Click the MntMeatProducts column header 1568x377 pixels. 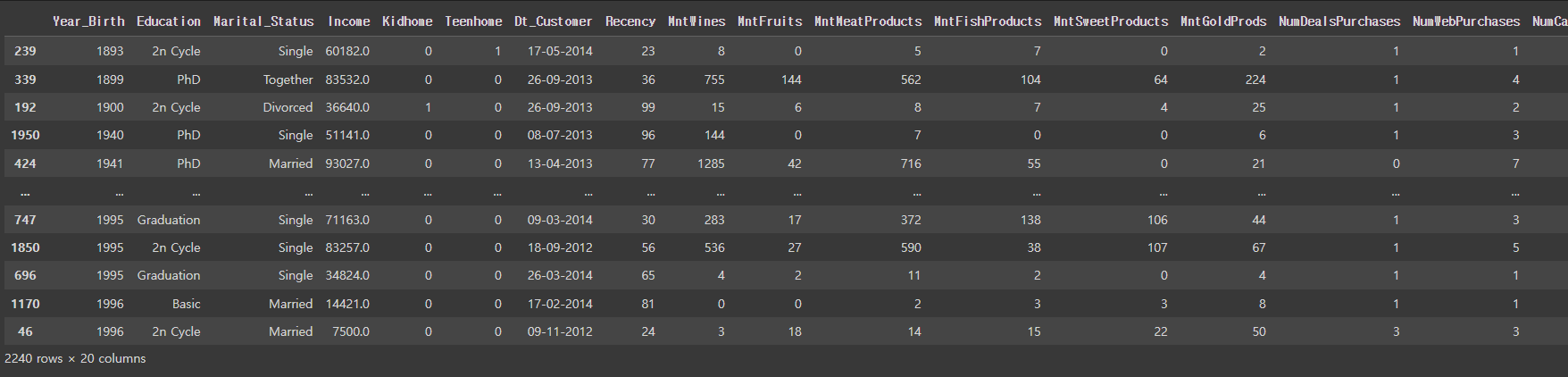click(868, 21)
